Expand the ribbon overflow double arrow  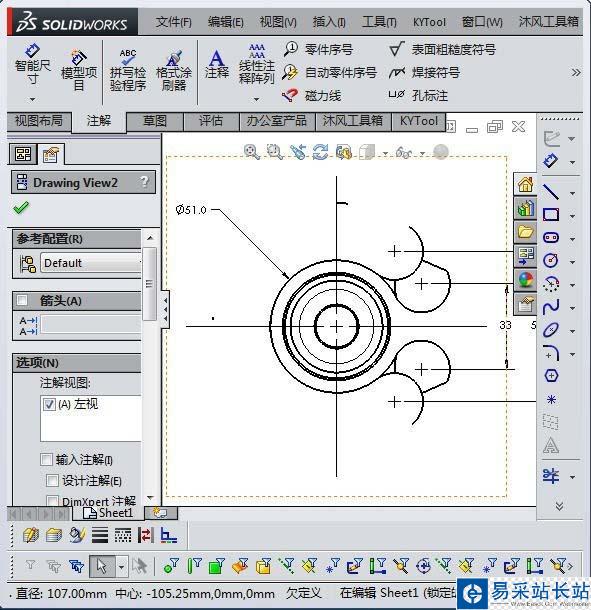pyautogui.click(x=576, y=72)
